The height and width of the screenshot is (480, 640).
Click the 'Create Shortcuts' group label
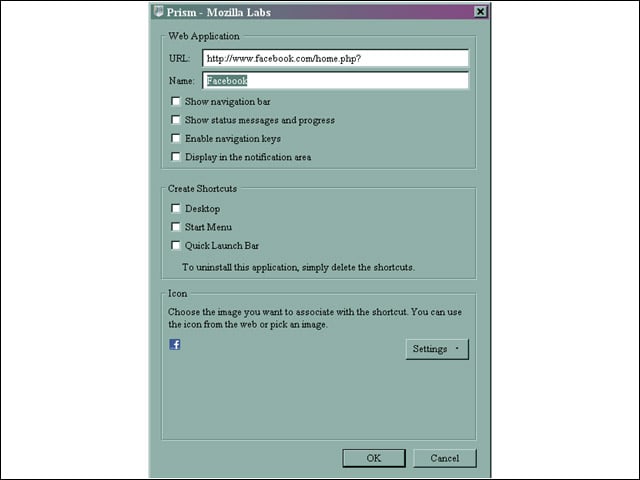(x=202, y=189)
